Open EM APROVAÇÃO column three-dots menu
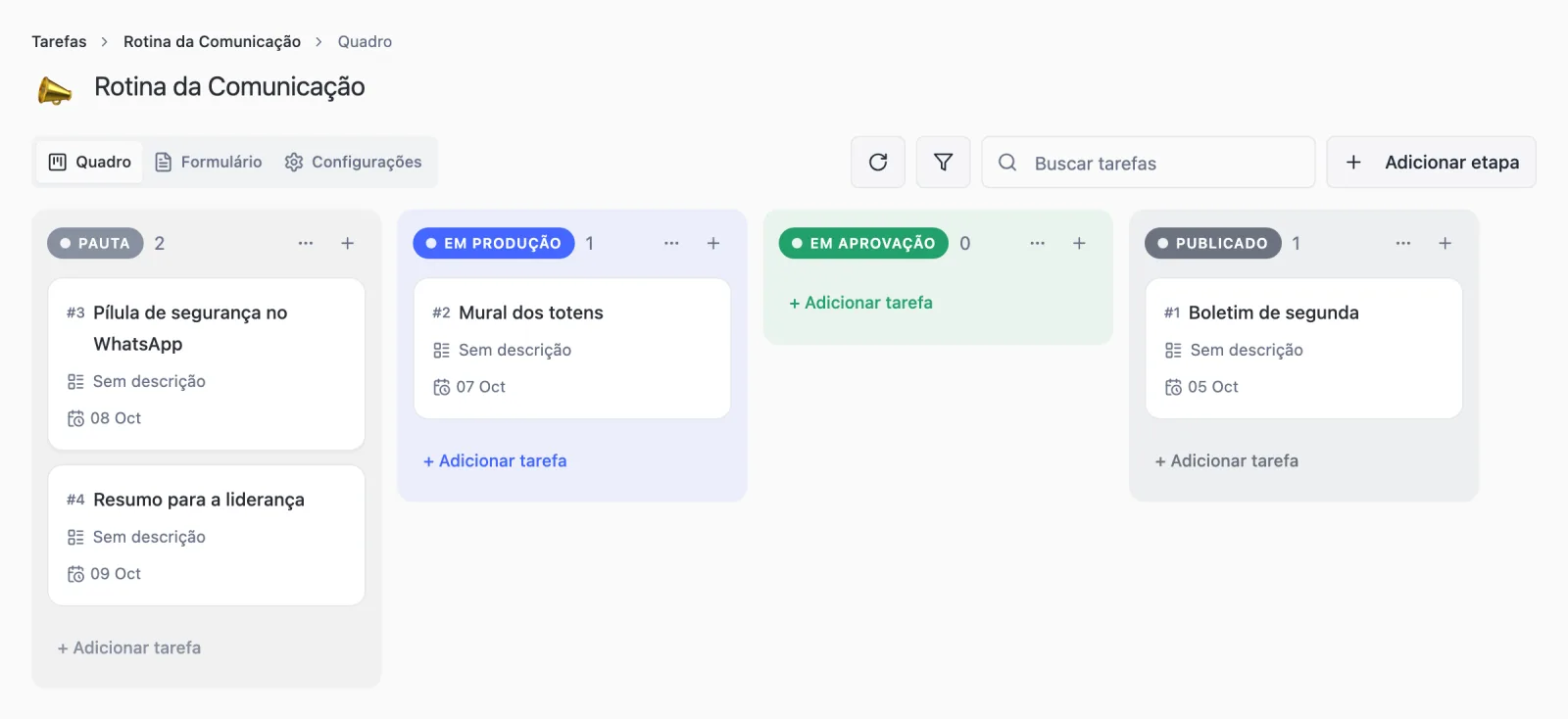The width and height of the screenshot is (1568, 719). (1037, 243)
